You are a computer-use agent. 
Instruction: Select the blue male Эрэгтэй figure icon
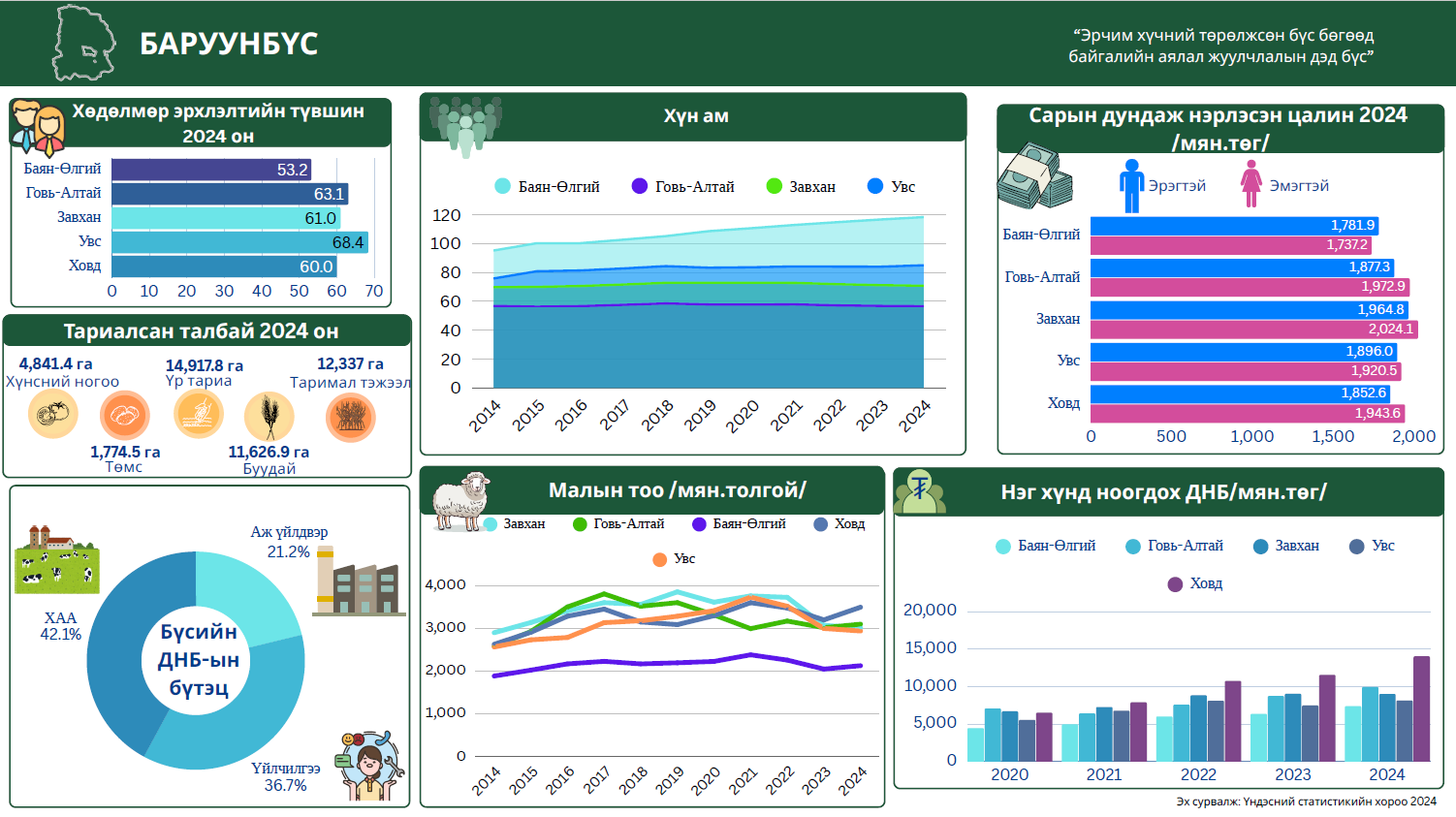[x=1131, y=185]
